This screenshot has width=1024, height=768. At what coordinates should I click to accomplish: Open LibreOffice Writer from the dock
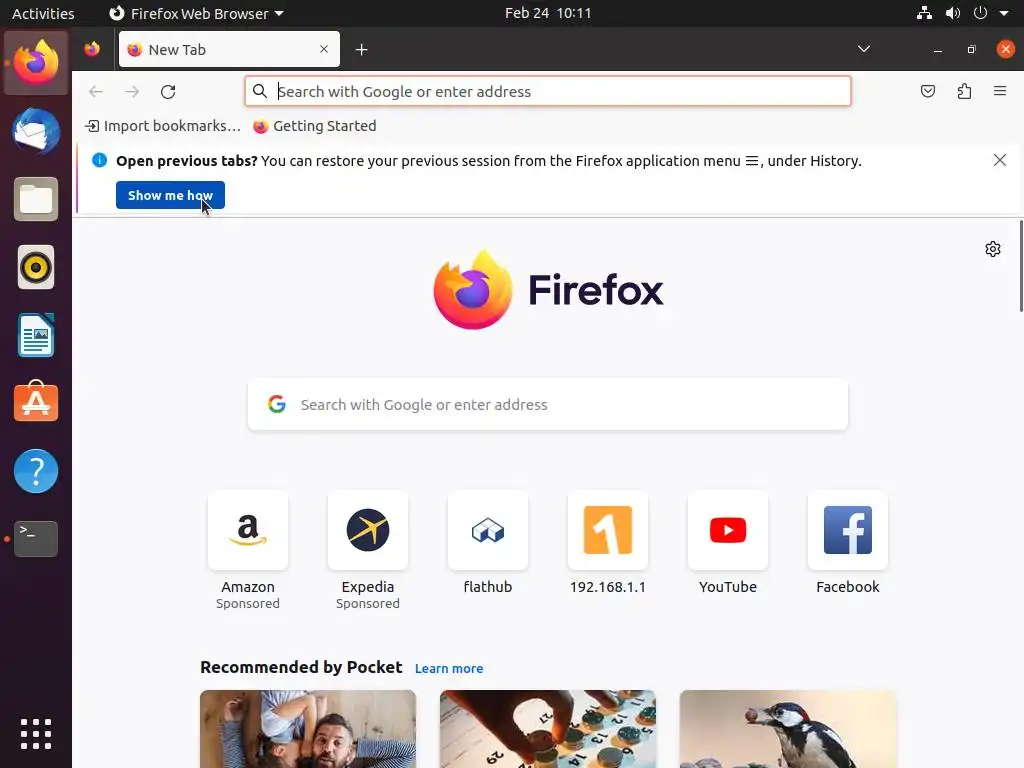coord(36,335)
